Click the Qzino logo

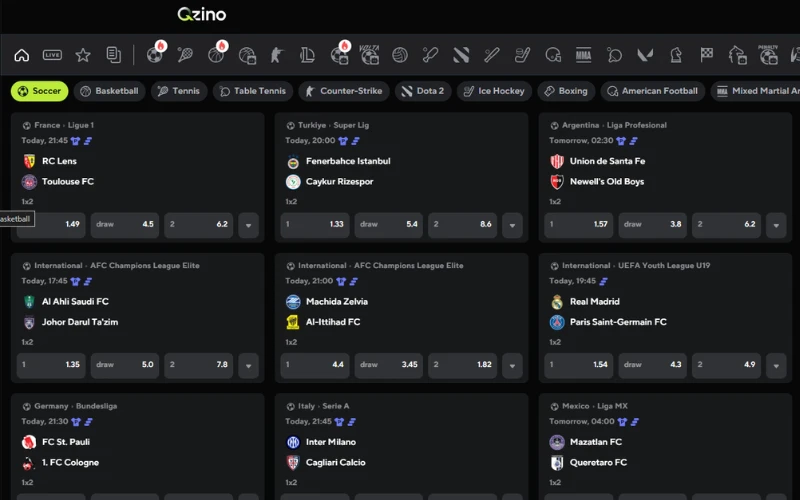(x=202, y=14)
